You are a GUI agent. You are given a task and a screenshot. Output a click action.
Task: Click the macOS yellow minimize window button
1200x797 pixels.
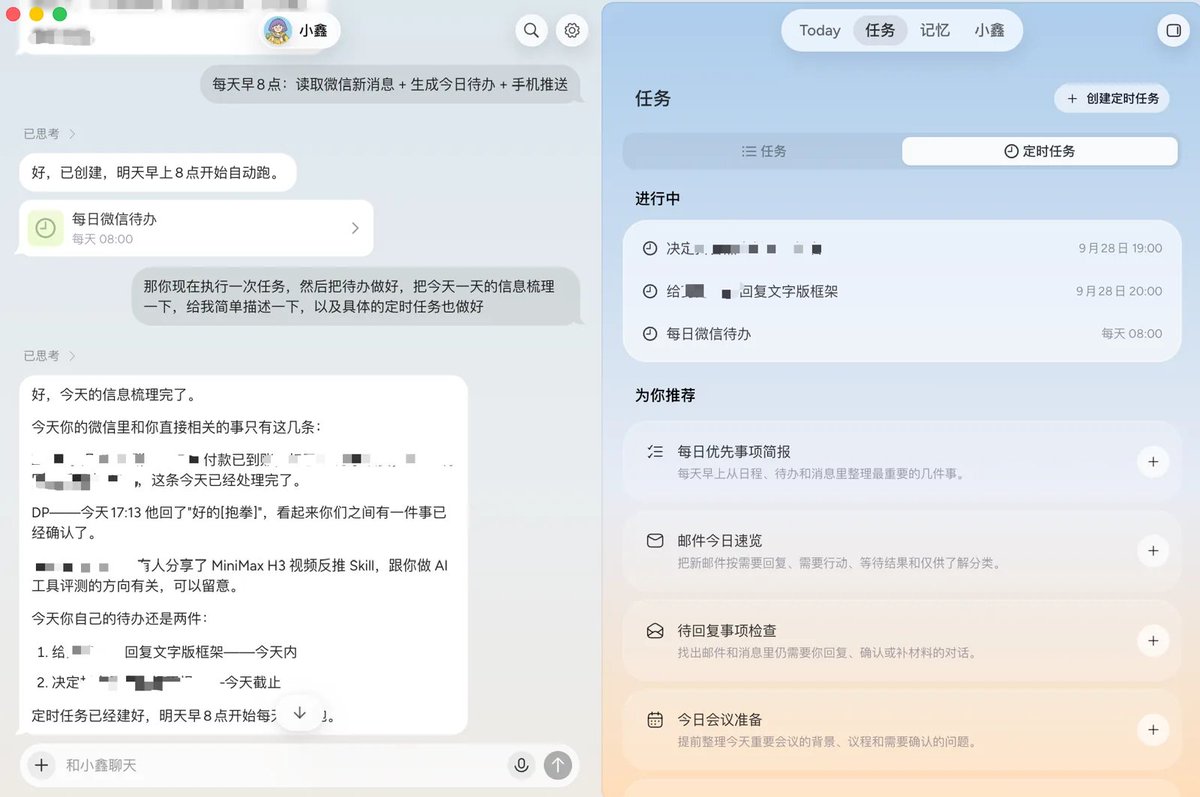(36, 14)
